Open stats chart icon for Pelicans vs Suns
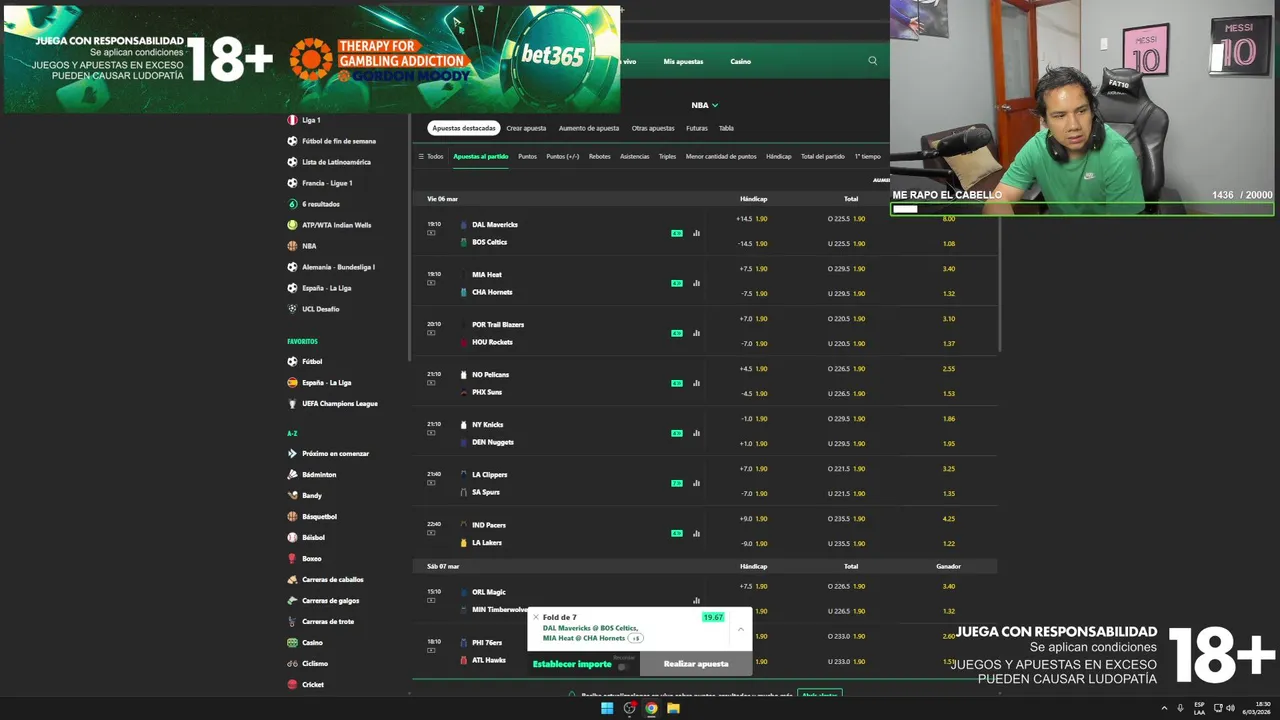This screenshot has height=720, width=1280. click(696, 383)
